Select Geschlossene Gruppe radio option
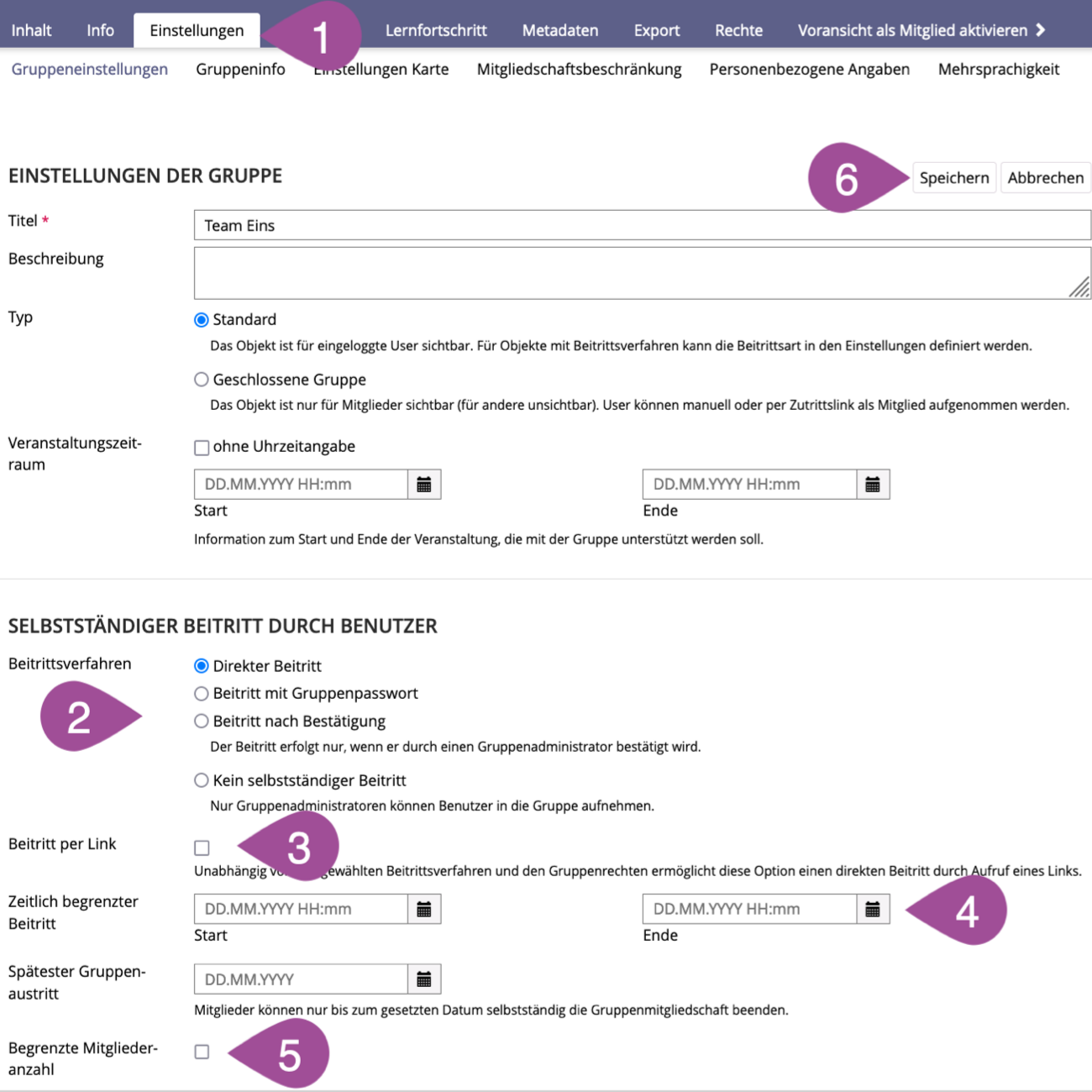Screen dimensions: 1092x1092 point(202,380)
